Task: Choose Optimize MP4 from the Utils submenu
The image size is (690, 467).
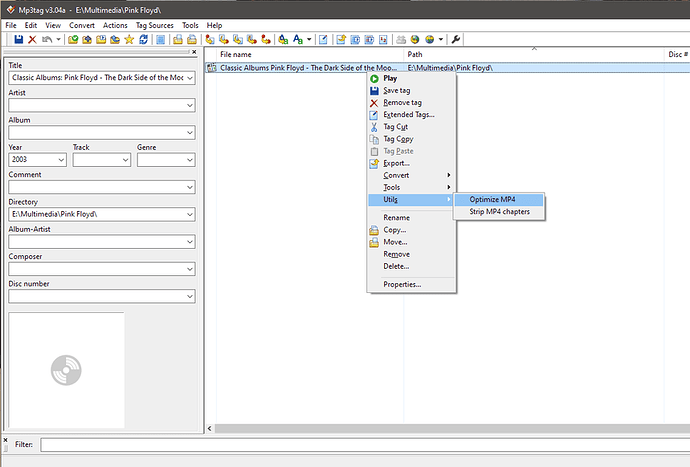Action: tap(492, 199)
